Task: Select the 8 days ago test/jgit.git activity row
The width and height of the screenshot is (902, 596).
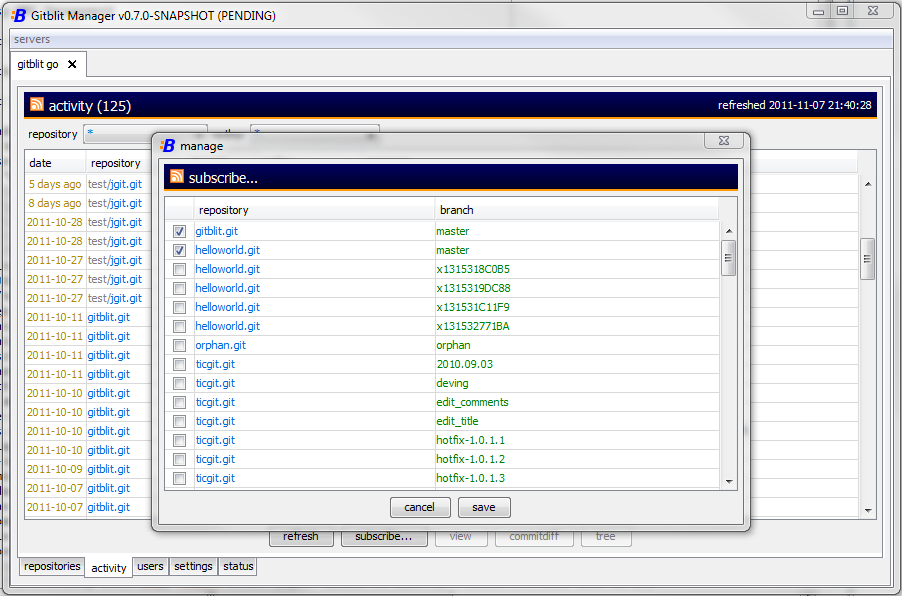Action: point(88,203)
